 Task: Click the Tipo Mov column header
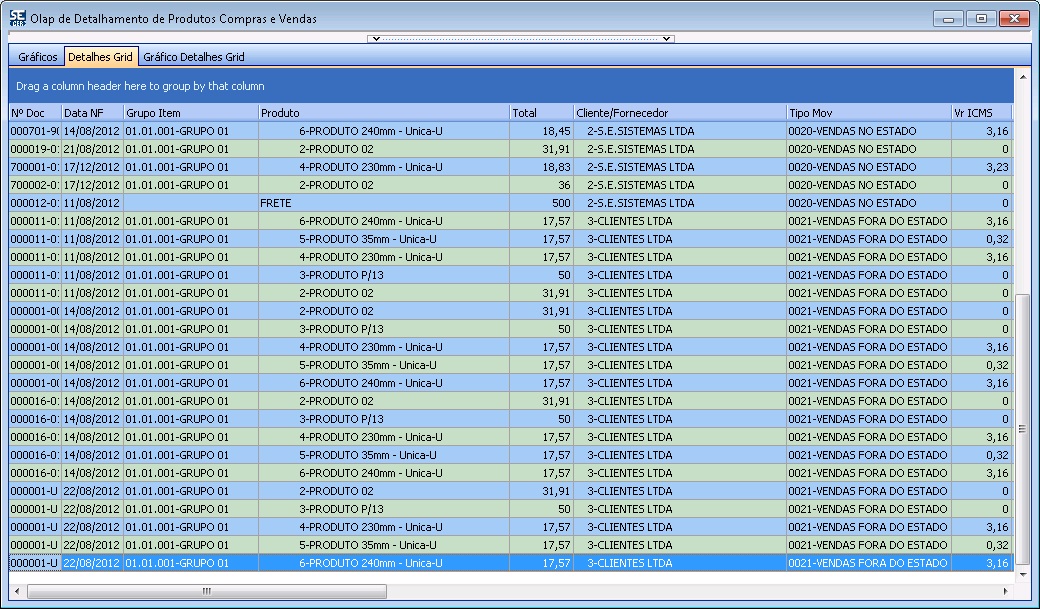click(868, 113)
